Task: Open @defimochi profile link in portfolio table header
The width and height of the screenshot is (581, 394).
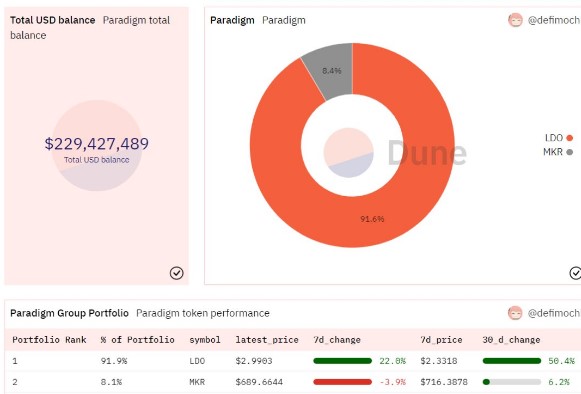Action: click(554, 313)
